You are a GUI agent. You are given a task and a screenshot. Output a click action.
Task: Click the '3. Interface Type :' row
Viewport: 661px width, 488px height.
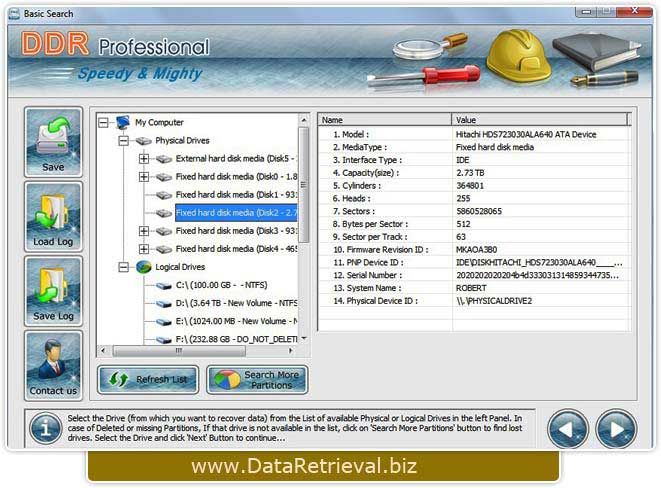pos(474,160)
